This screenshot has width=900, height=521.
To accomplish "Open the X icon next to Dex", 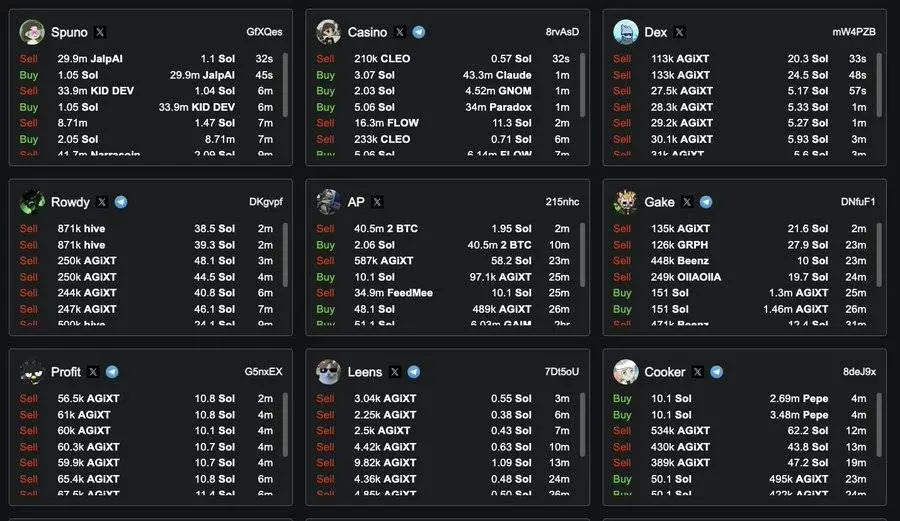I will pyautogui.click(x=680, y=32).
